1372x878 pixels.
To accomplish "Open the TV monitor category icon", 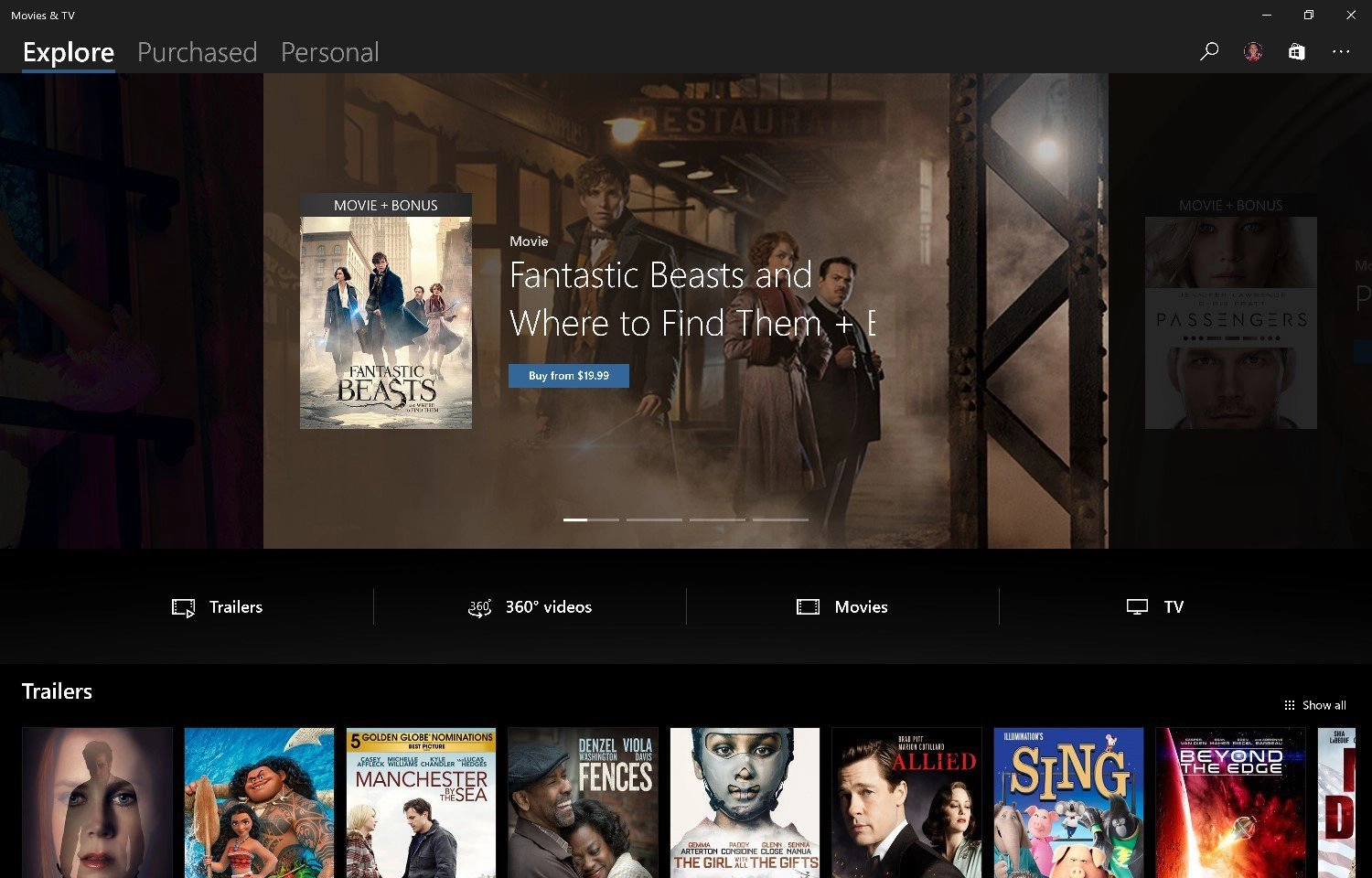I will 1137,607.
